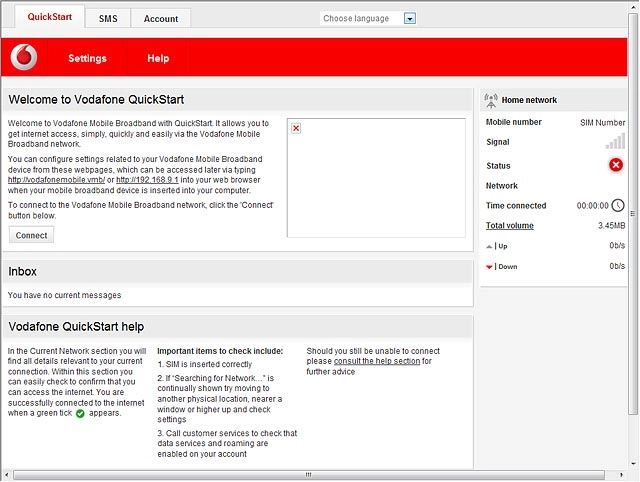Switch to the SMS tab
This screenshot has height=482, width=640.
[108, 19]
